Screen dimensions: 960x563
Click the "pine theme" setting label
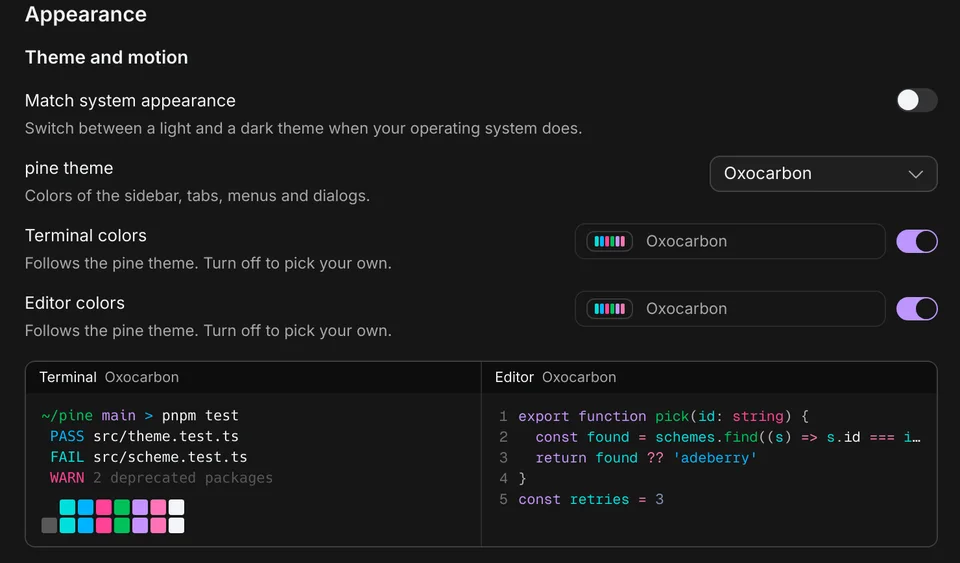point(69,168)
